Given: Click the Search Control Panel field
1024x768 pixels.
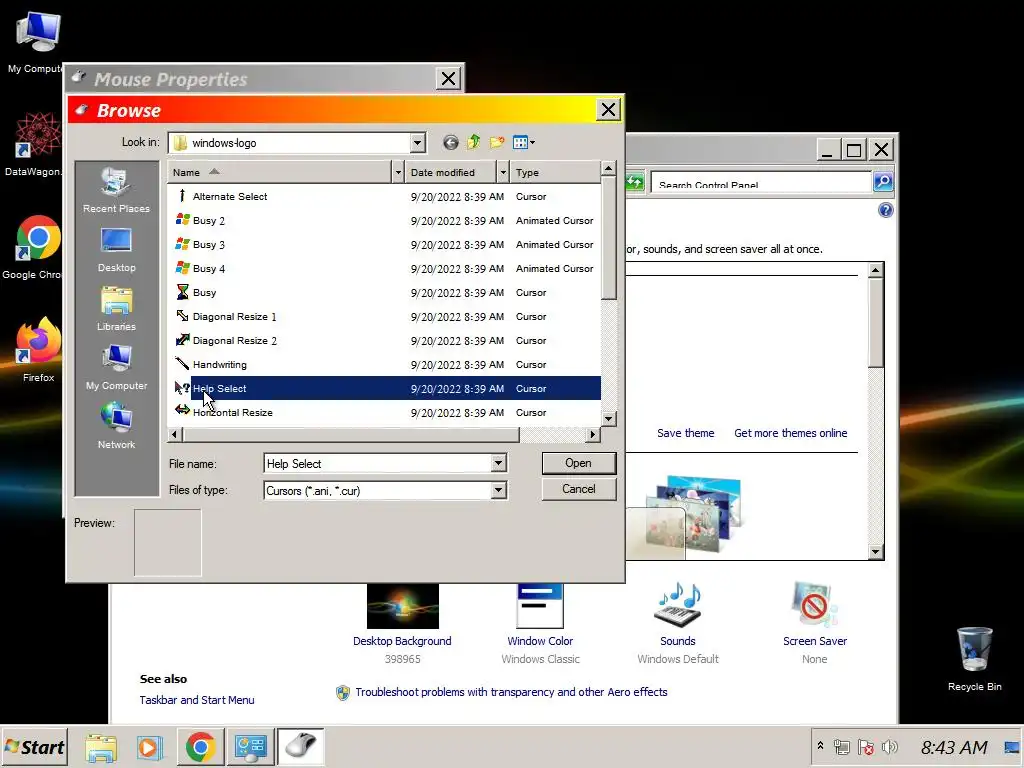Looking at the screenshot, I should (x=761, y=183).
